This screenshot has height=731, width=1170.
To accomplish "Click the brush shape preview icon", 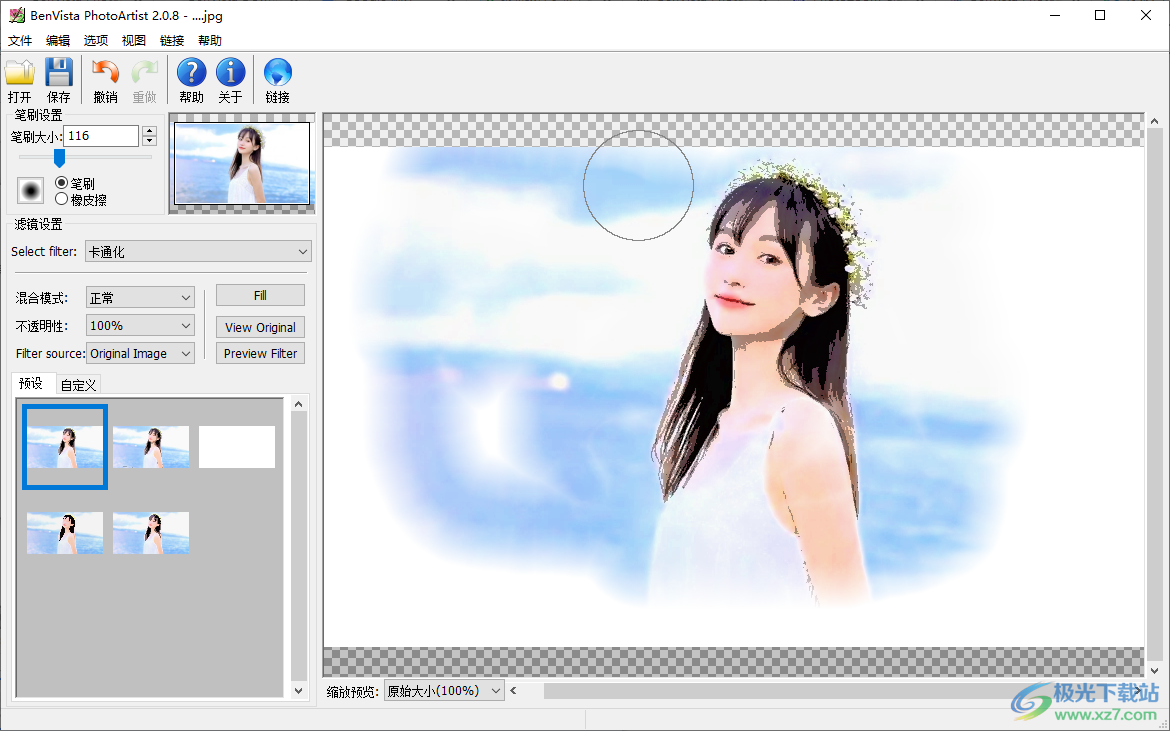I will point(31,191).
